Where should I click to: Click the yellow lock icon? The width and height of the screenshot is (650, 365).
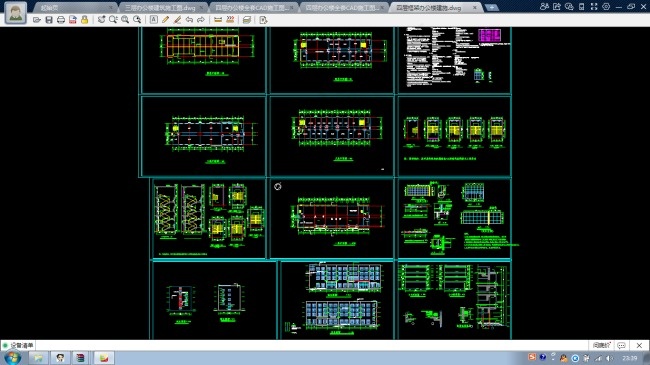point(85,20)
